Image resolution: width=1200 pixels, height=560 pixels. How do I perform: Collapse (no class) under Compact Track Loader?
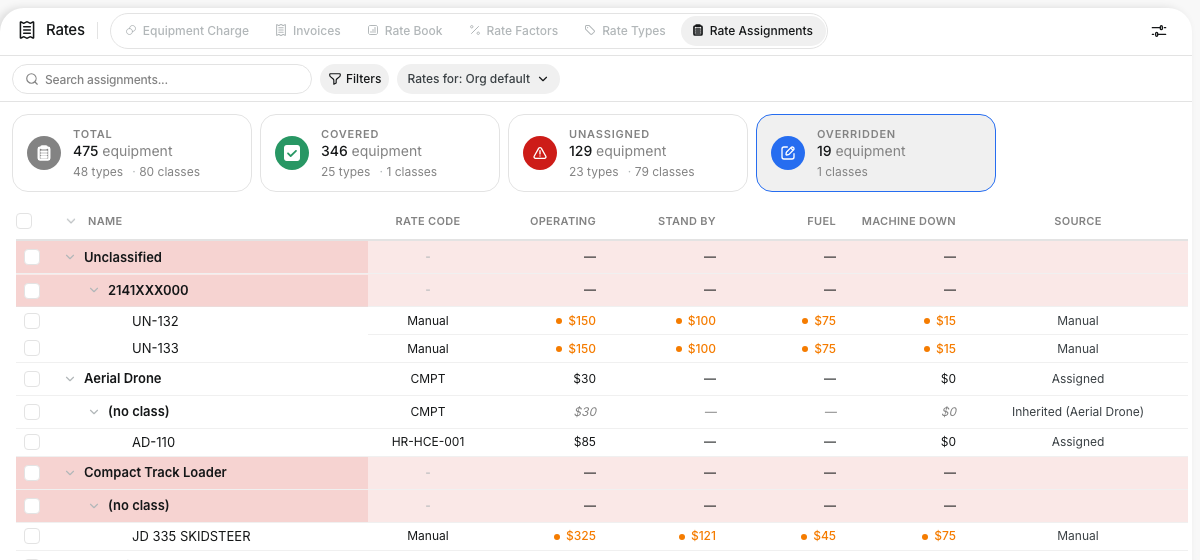(94, 505)
